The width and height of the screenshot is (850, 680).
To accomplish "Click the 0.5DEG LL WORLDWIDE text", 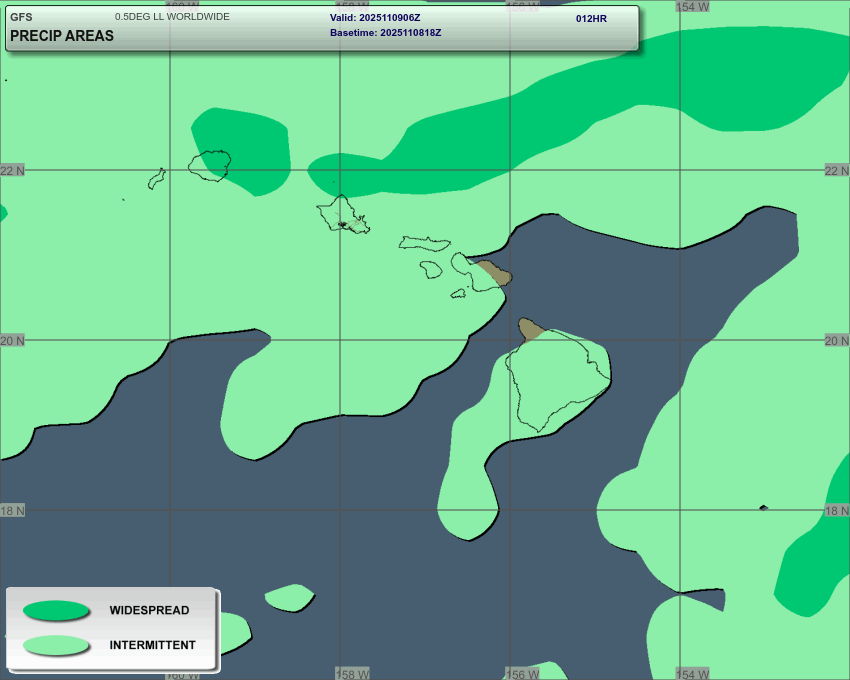I will pos(172,17).
